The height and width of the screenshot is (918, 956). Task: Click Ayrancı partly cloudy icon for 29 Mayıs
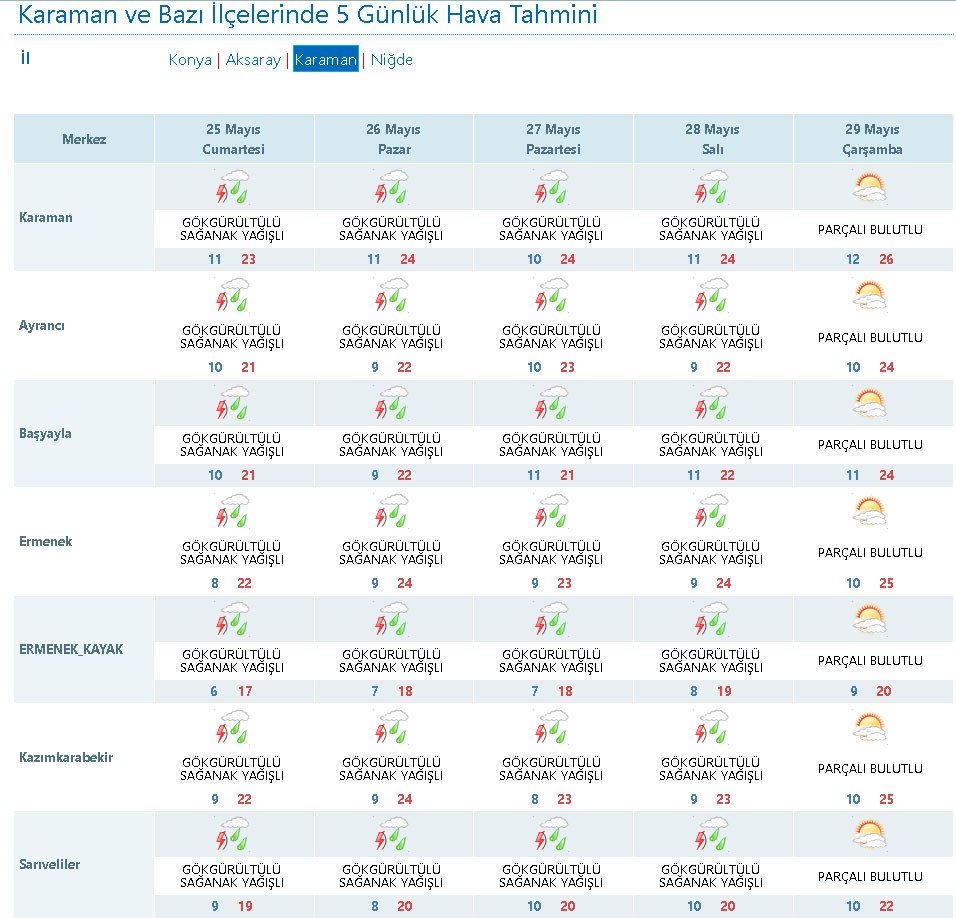[869, 296]
